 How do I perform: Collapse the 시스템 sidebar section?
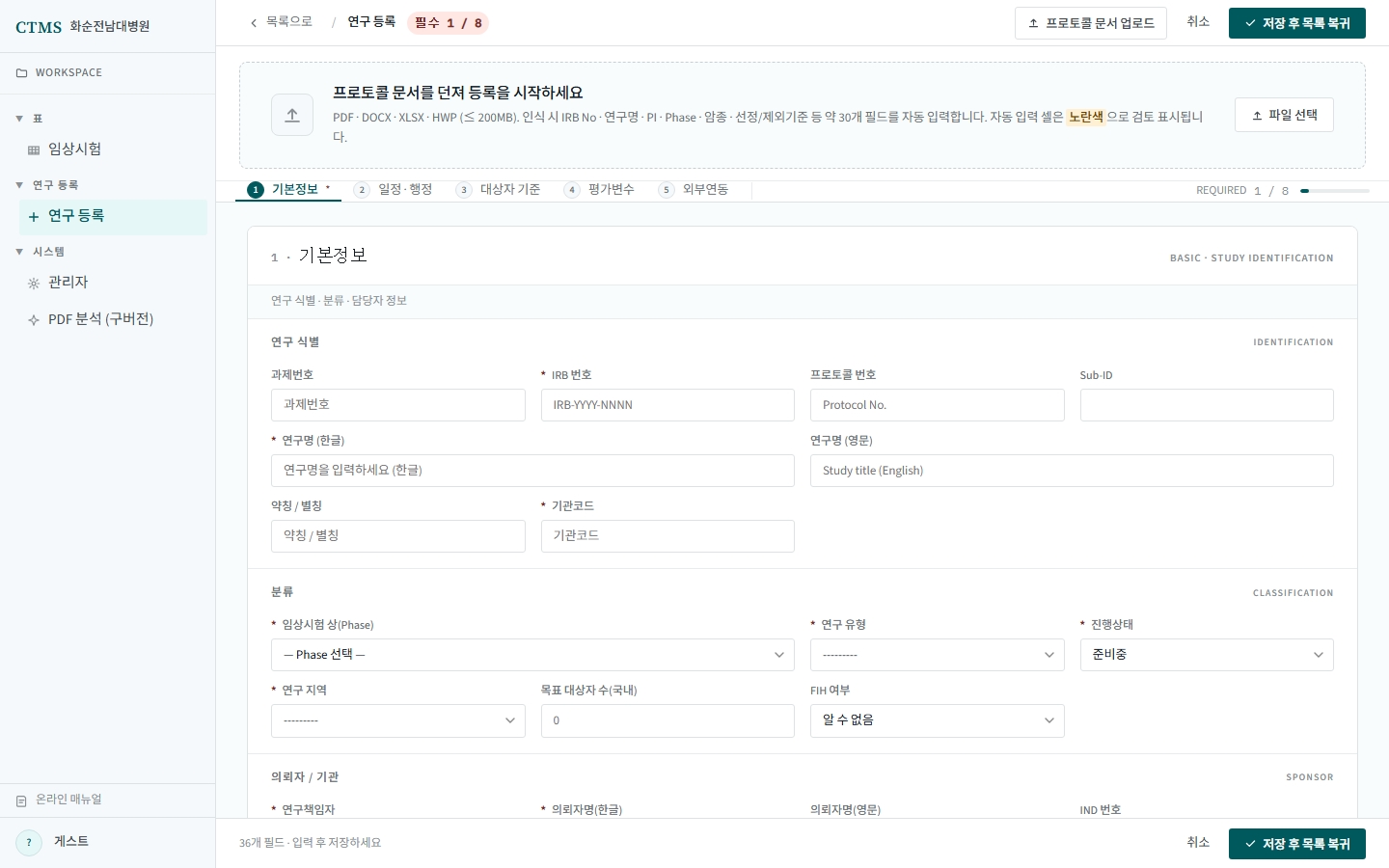[x=19, y=252]
